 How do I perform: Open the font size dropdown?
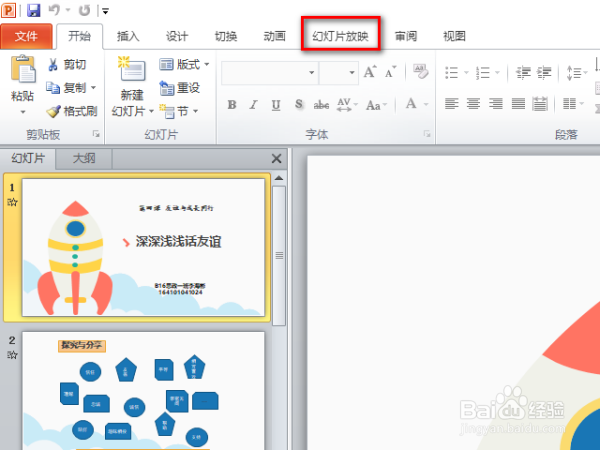pyautogui.click(x=352, y=72)
